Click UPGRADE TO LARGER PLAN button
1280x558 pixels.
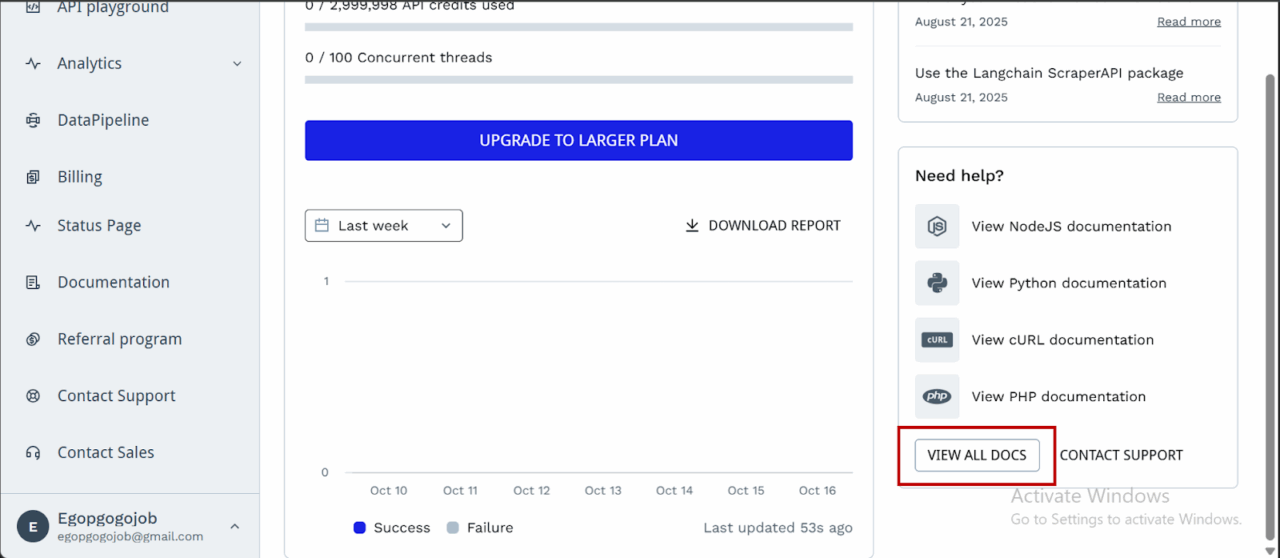pos(579,141)
